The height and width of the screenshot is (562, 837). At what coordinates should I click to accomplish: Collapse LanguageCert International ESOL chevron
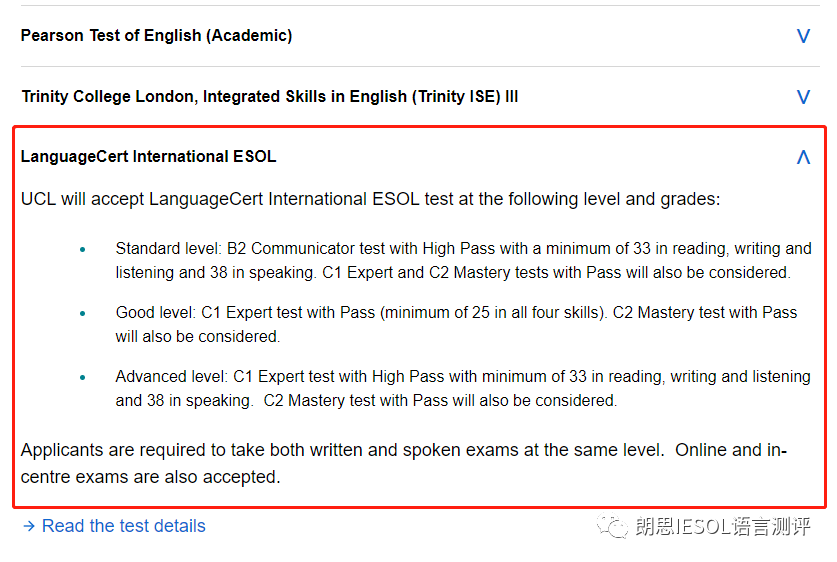[x=803, y=157]
